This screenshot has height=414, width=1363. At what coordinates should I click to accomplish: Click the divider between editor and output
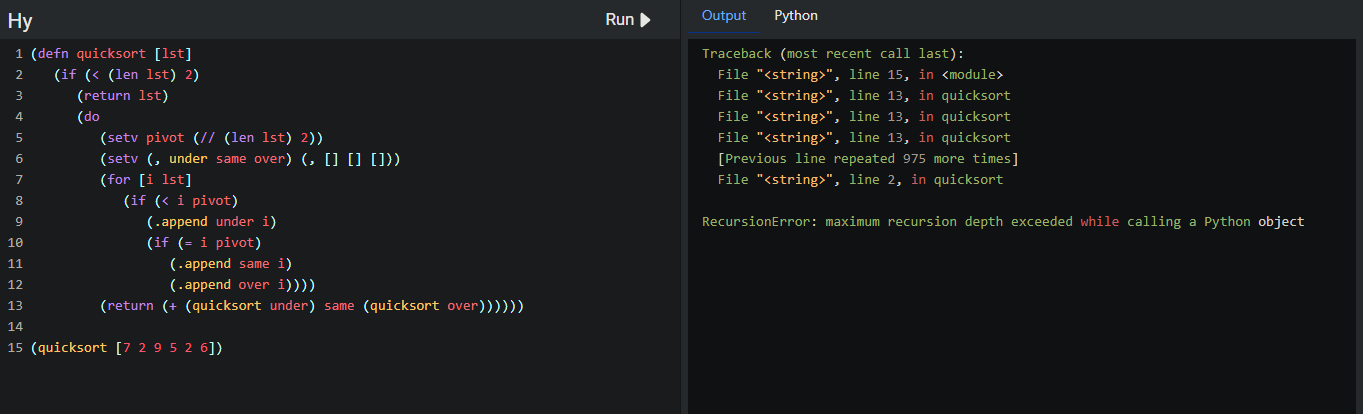pos(684,207)
